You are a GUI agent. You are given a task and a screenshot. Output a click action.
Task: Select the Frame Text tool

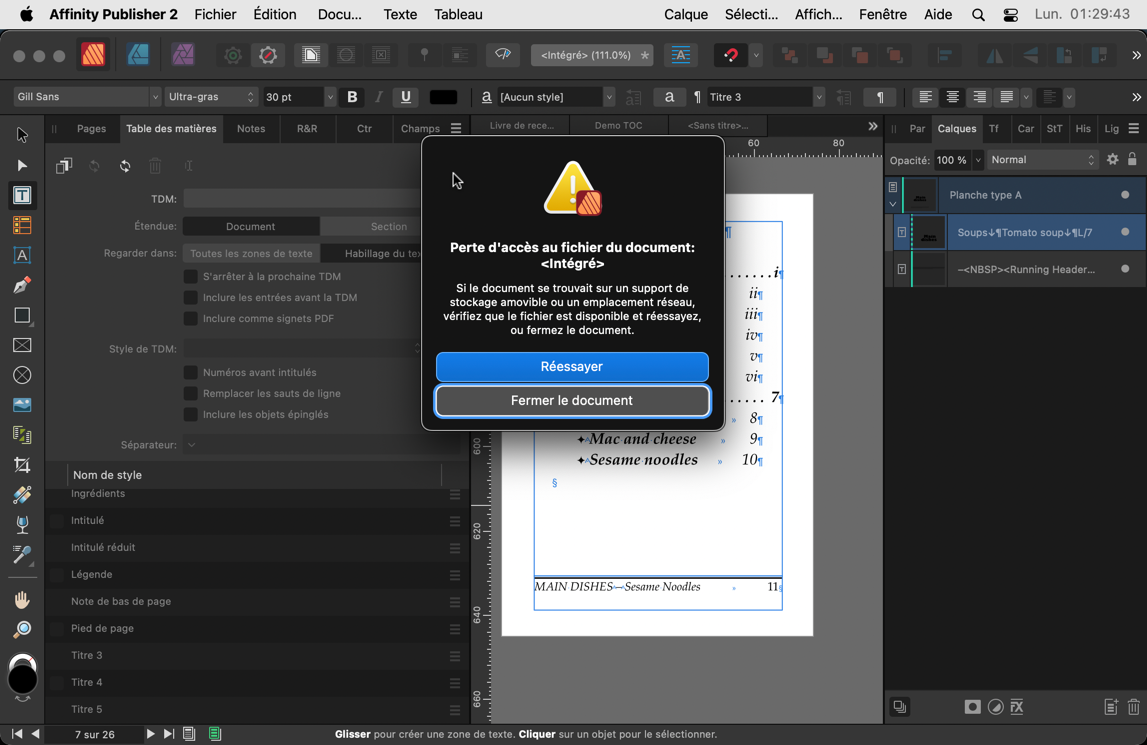click(x=22, y=195)
